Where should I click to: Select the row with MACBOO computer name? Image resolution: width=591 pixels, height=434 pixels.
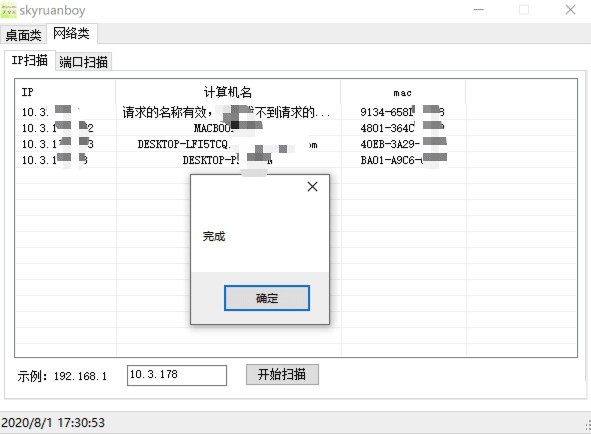point(296,128)
